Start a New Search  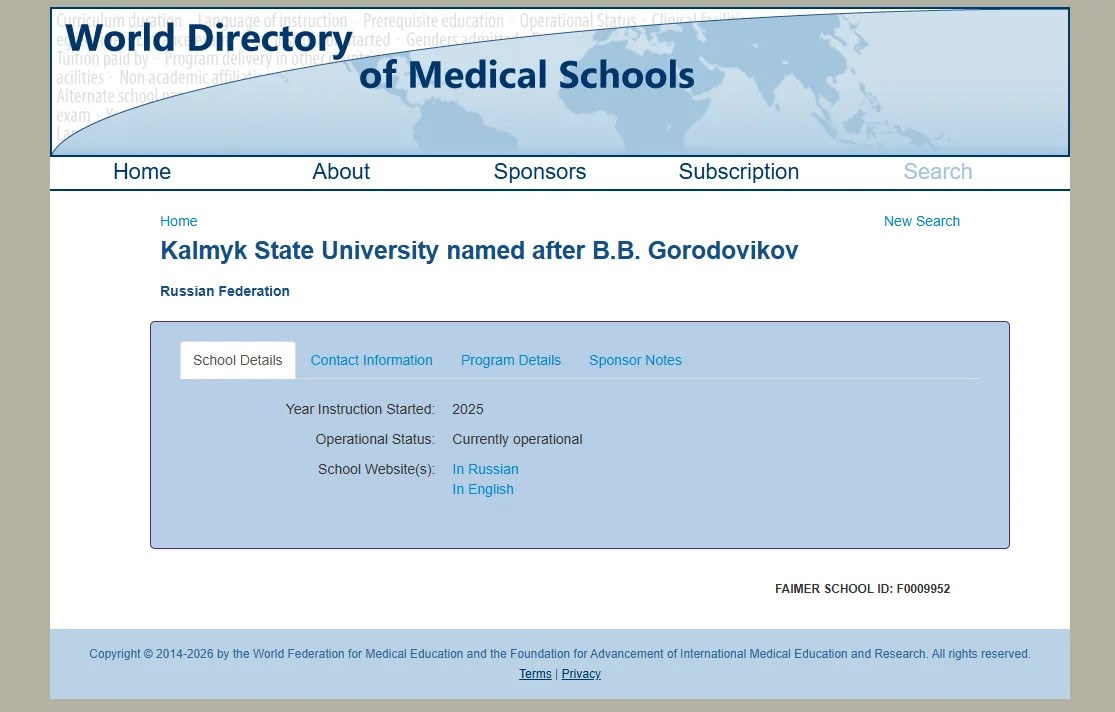coord(921,221)
